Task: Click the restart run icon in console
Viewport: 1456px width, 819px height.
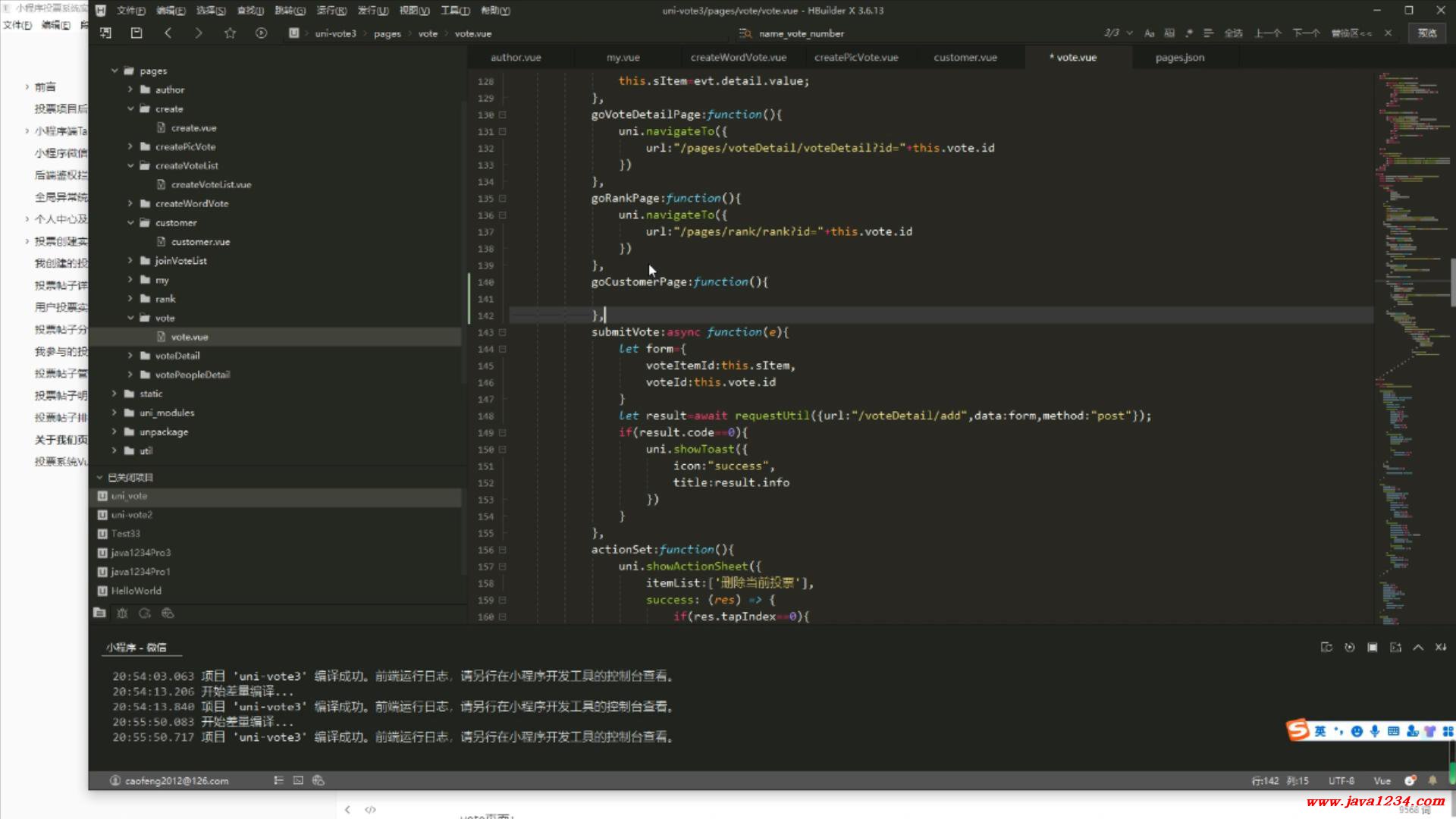Action: (1349, 647)
